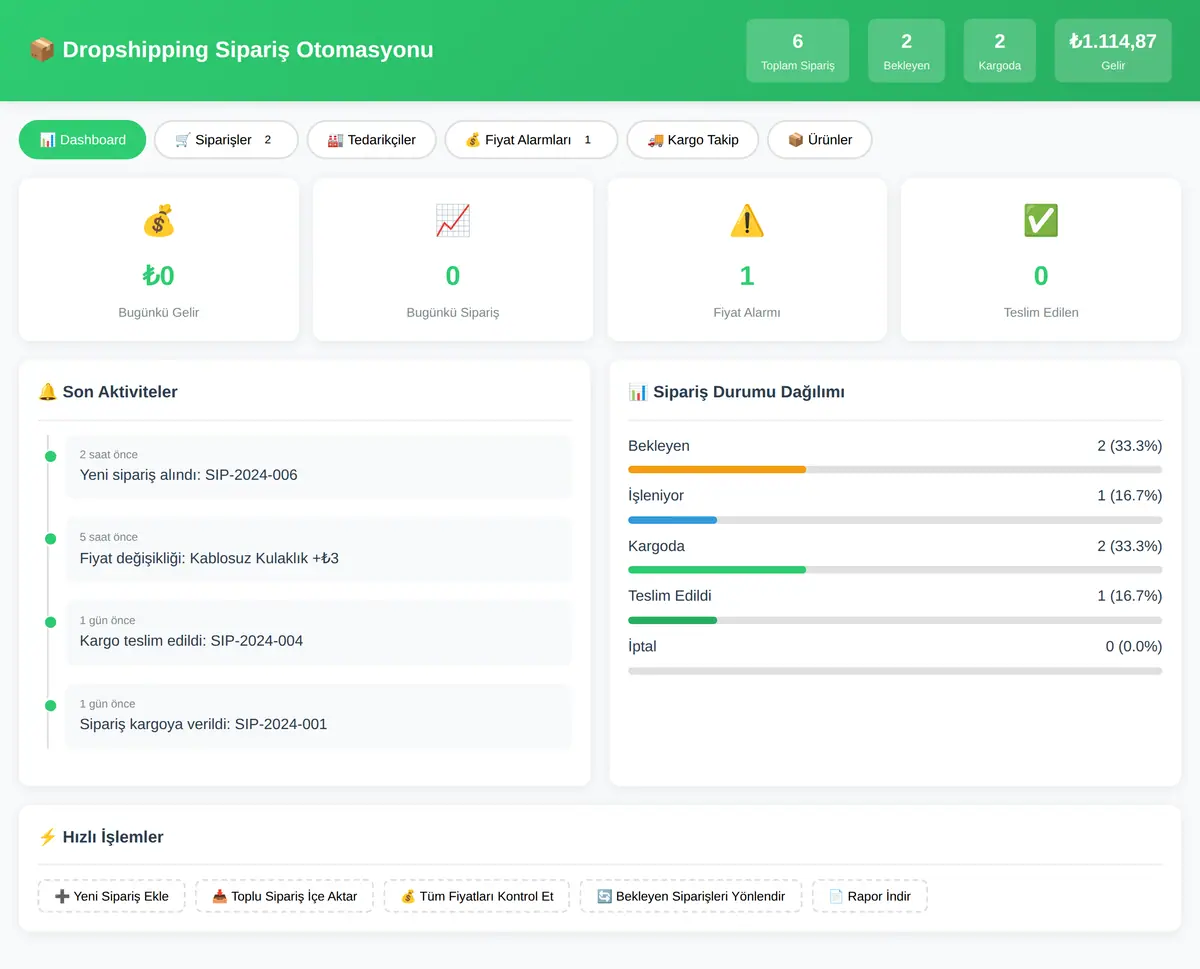Switch to the Siparişler tab
The height and width of the screenshot is (969, 1200).
[x=226, y=140]
